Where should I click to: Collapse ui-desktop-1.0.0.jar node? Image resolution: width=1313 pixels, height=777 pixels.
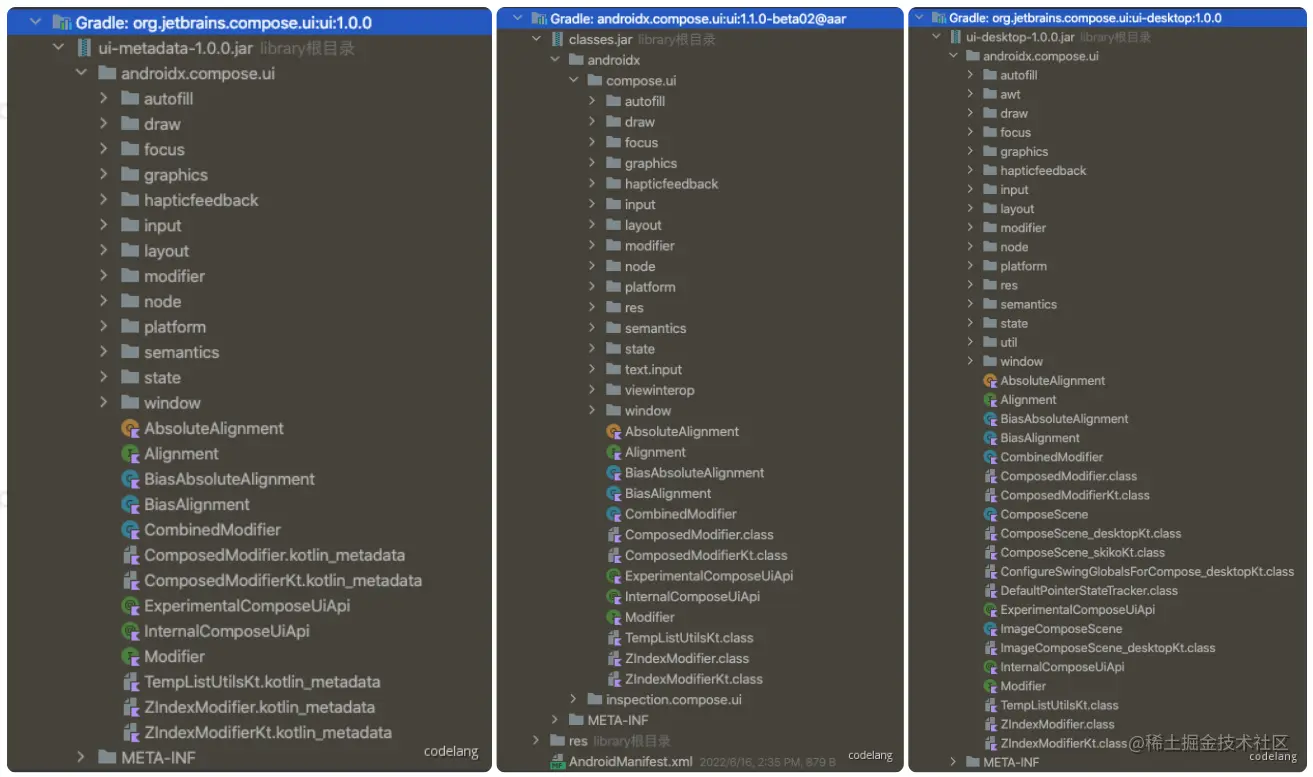click(x=936, y=37)
